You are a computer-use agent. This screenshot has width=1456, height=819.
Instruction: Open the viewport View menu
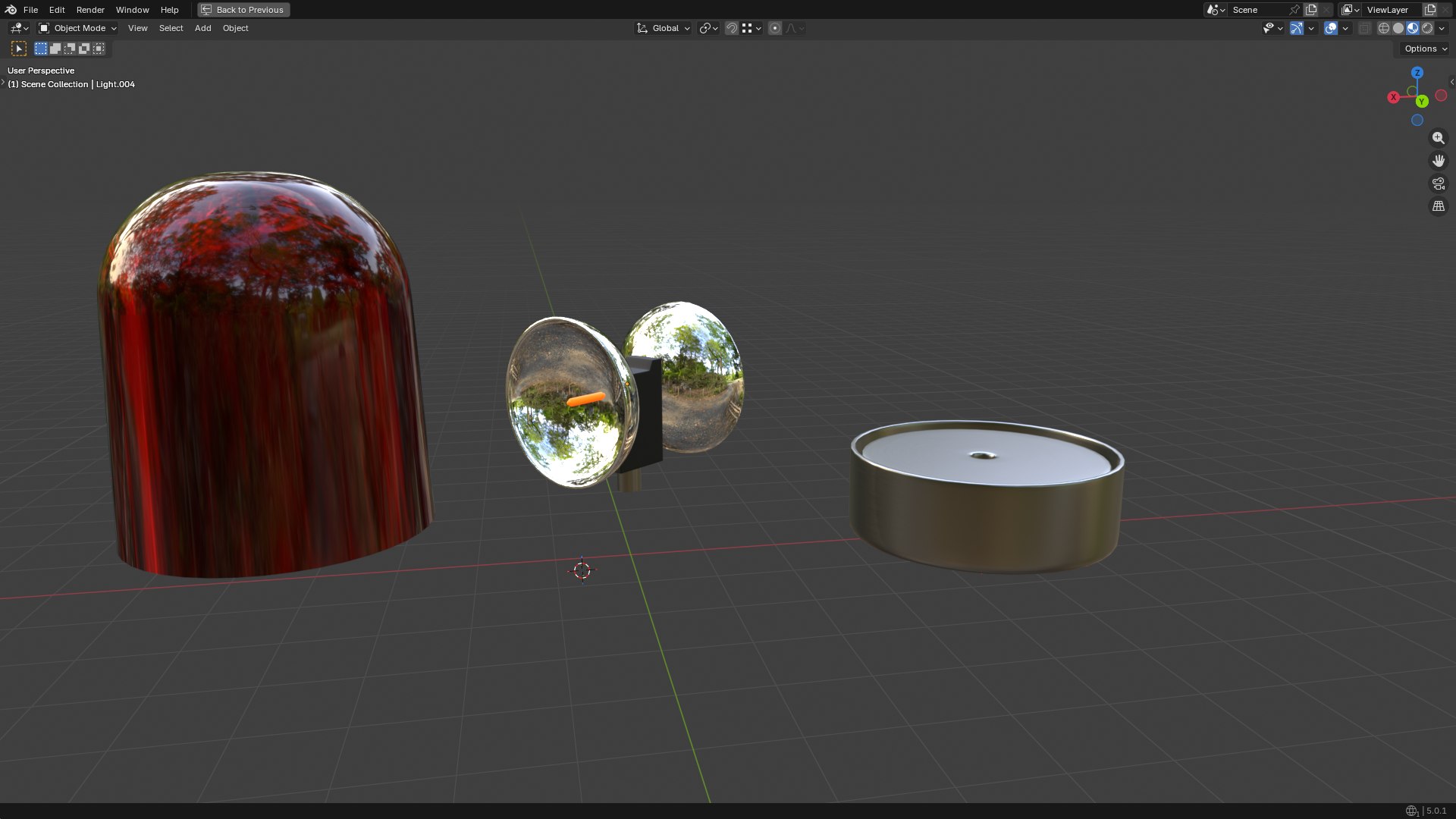coord(138,28)
